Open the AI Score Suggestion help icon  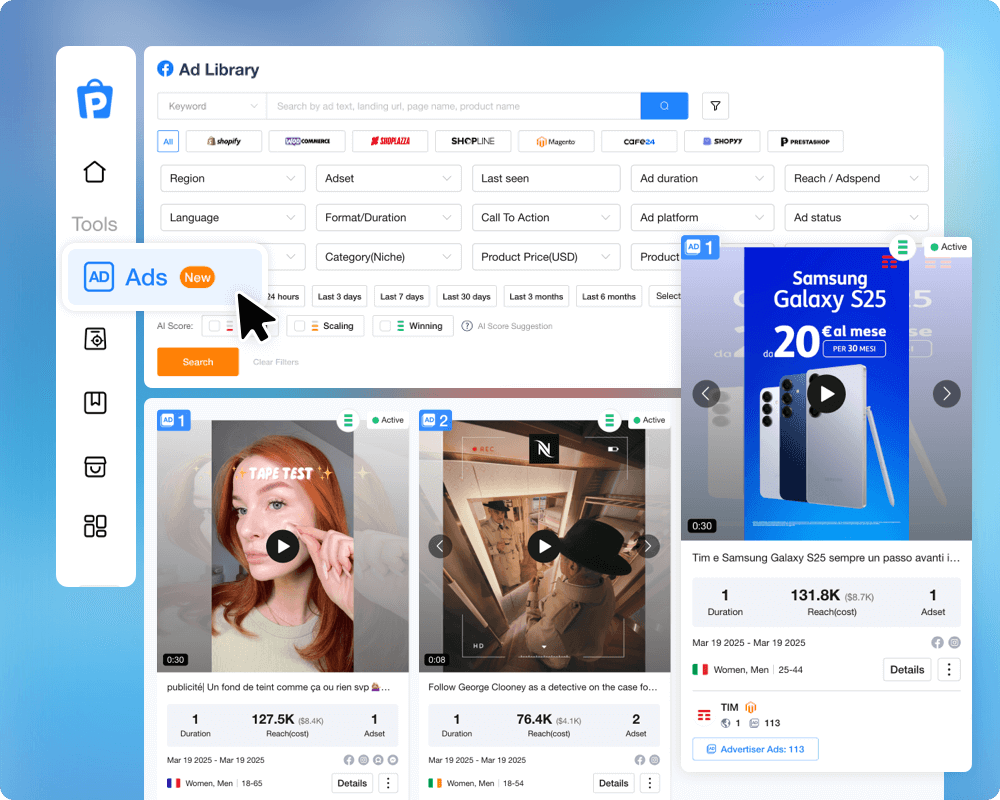[467, 326]
